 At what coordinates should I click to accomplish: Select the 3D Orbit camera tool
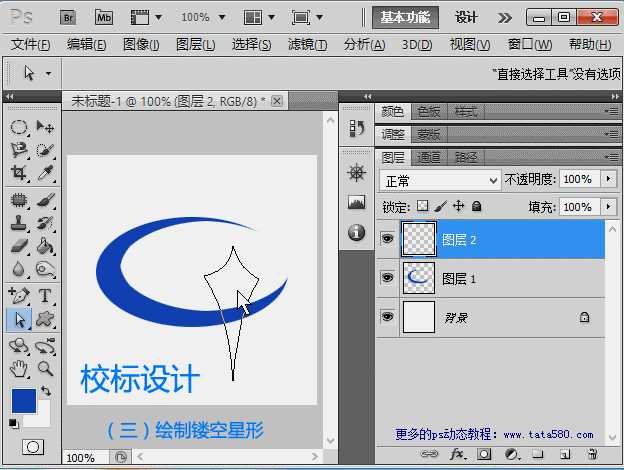pyautogui.click(x=45, y=346)
